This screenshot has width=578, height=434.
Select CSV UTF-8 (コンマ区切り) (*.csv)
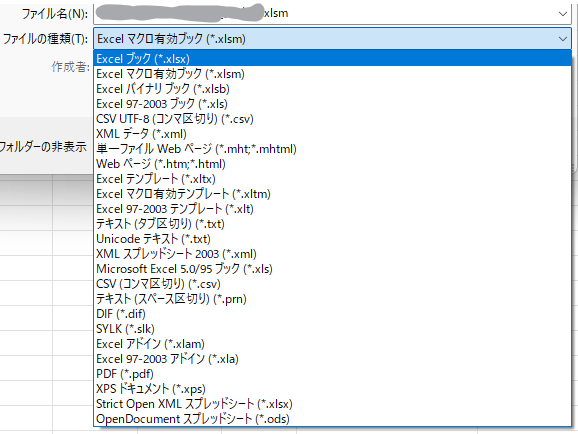click(332, 119)
